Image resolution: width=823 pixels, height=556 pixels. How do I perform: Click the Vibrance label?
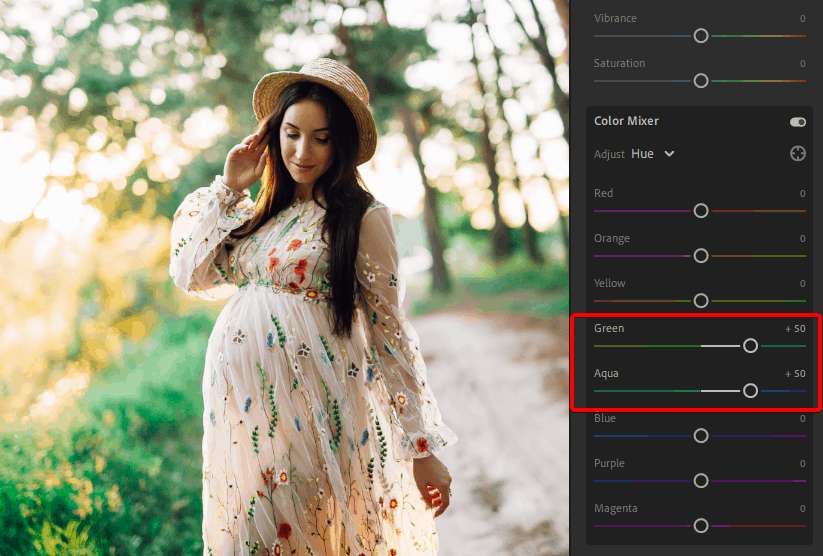click(x=615, y=18)
